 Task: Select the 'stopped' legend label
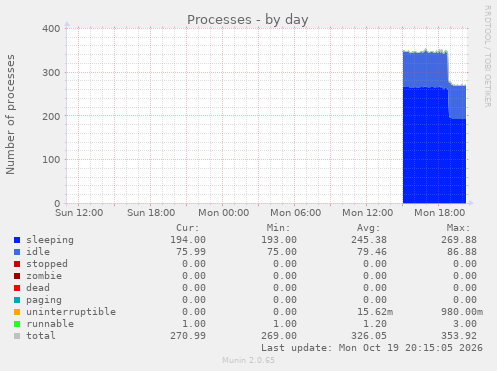point(47,264)
